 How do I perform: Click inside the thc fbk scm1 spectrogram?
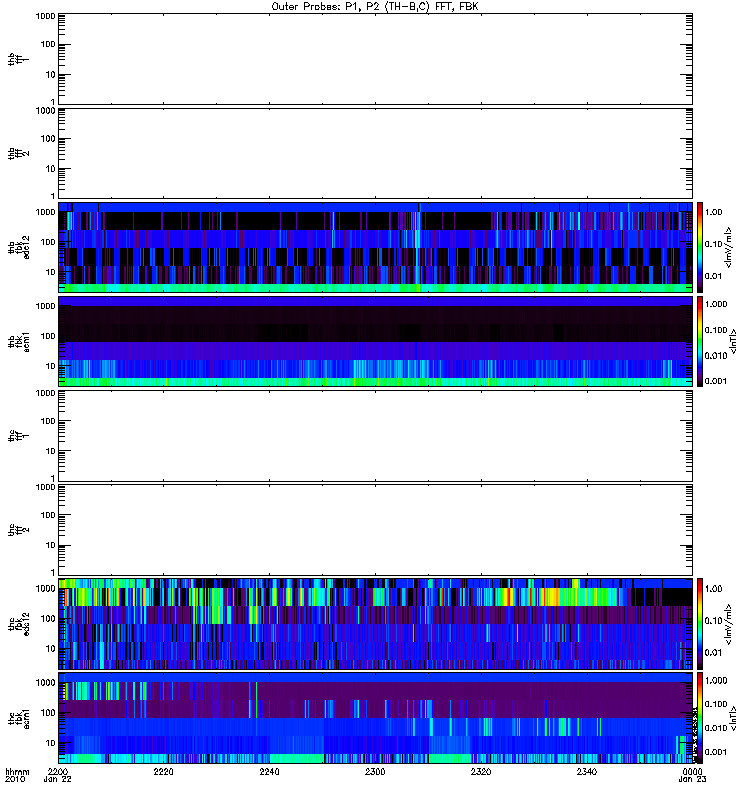(x=375, y=718)
